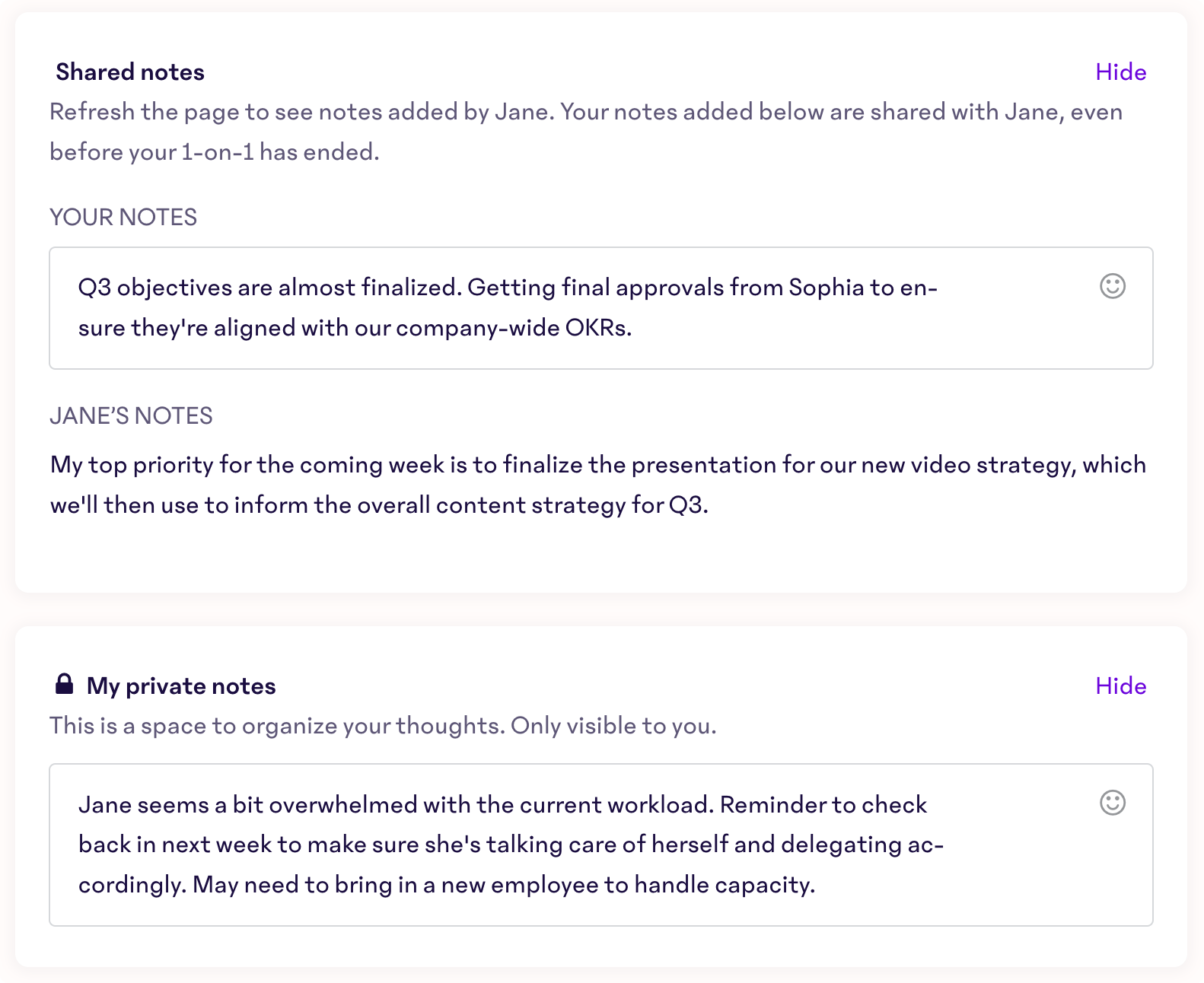Click the 'Only visible to you' description
This screenshot has height=983, width=1204.
613,726
